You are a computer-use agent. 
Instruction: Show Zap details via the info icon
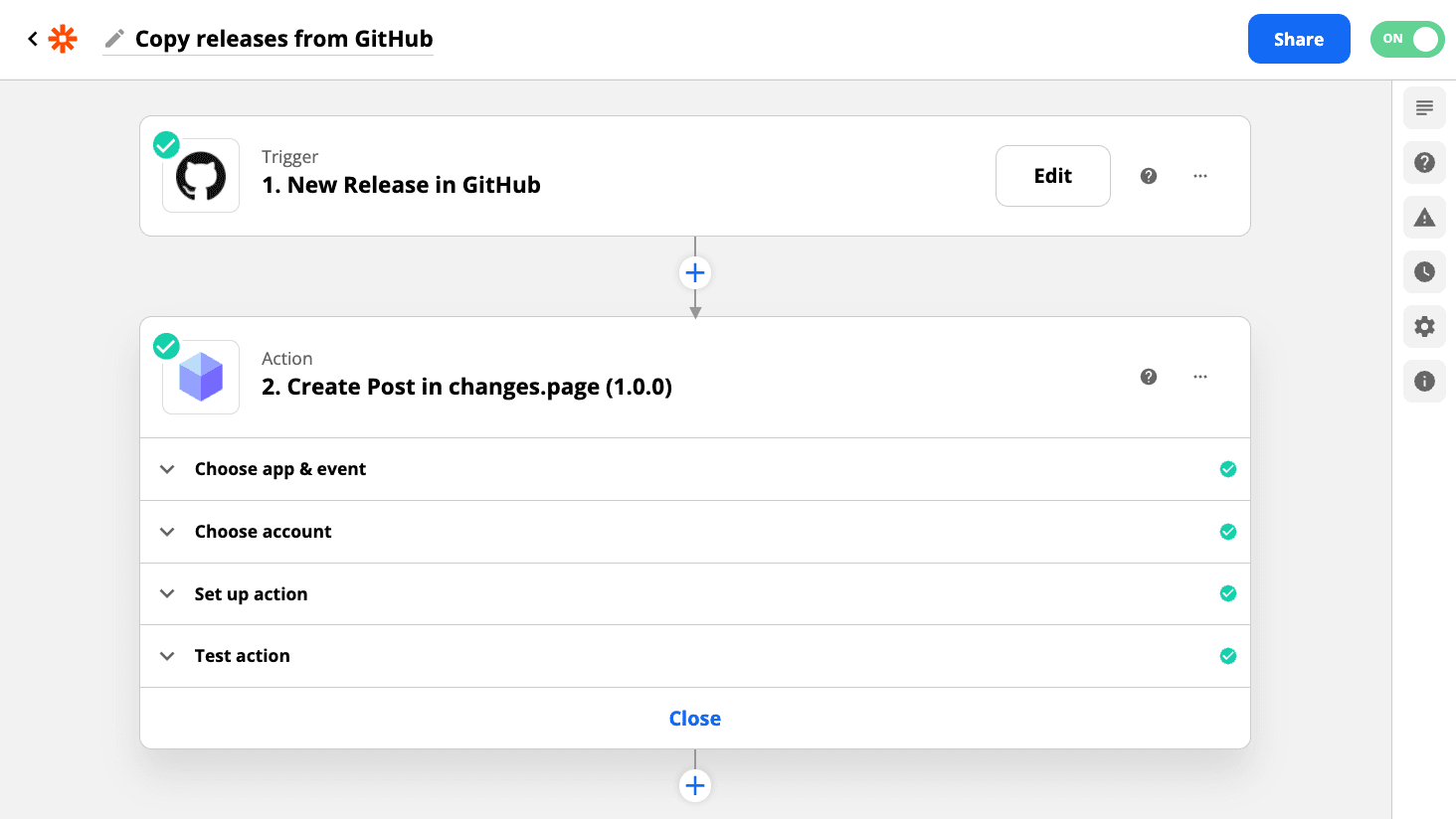click(1423, 381)
